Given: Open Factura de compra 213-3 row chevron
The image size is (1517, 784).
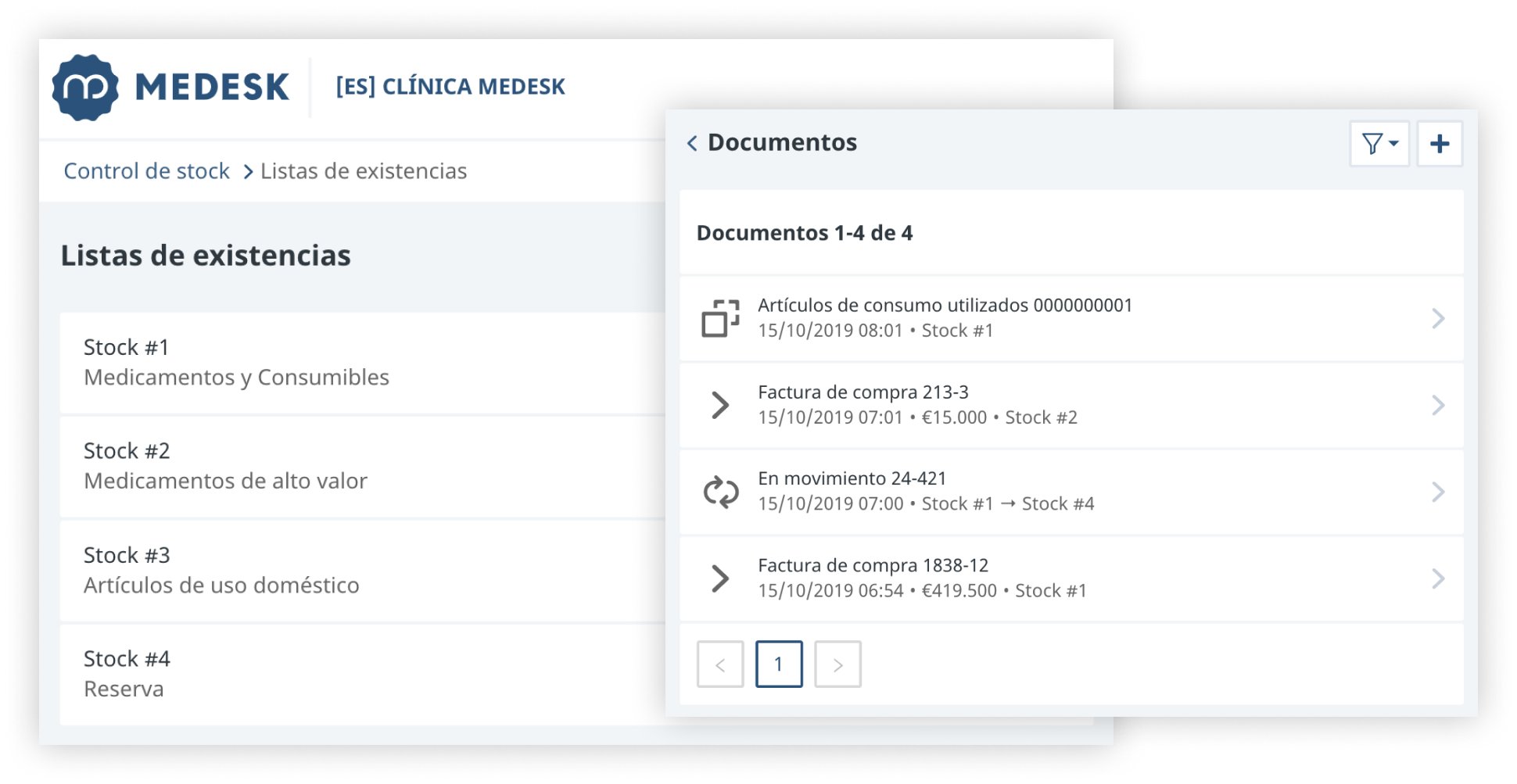Looking at the screenshot, I should point(1438,405).
